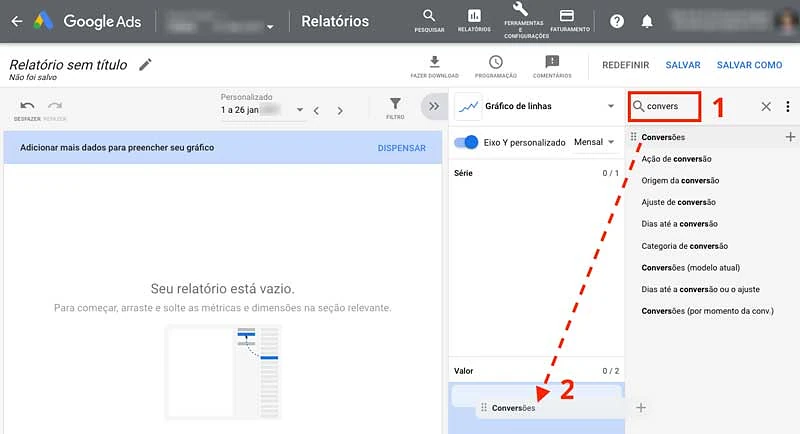Image resolution: width=800 pixels, height=434 pixels.
Task: Toggle Eixo Y personalizado switch
Action: 466,142
